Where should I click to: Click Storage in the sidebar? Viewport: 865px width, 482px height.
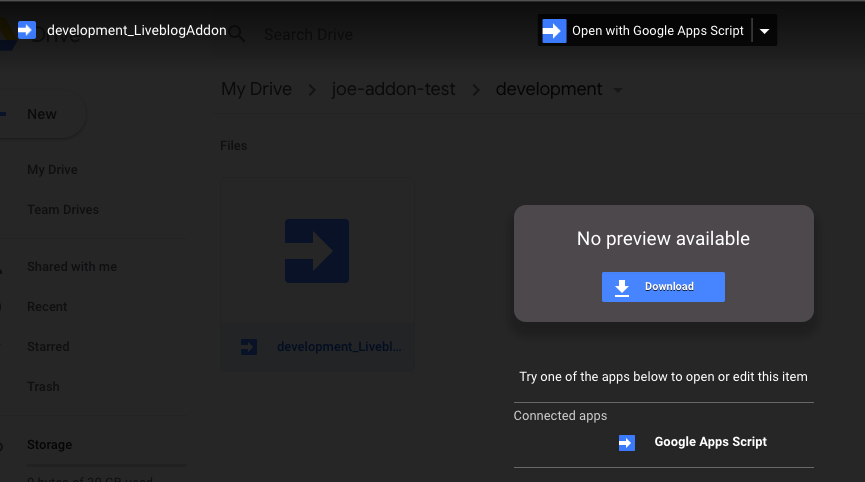(x=49, y=444)
